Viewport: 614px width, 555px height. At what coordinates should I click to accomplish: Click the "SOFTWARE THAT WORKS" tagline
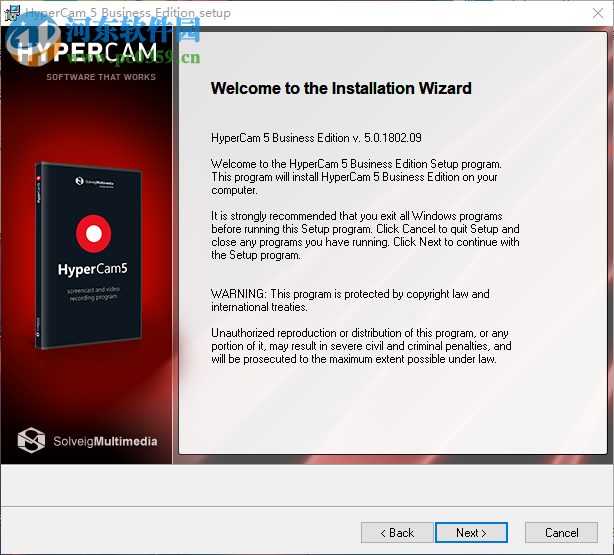(x=101, y=77)
